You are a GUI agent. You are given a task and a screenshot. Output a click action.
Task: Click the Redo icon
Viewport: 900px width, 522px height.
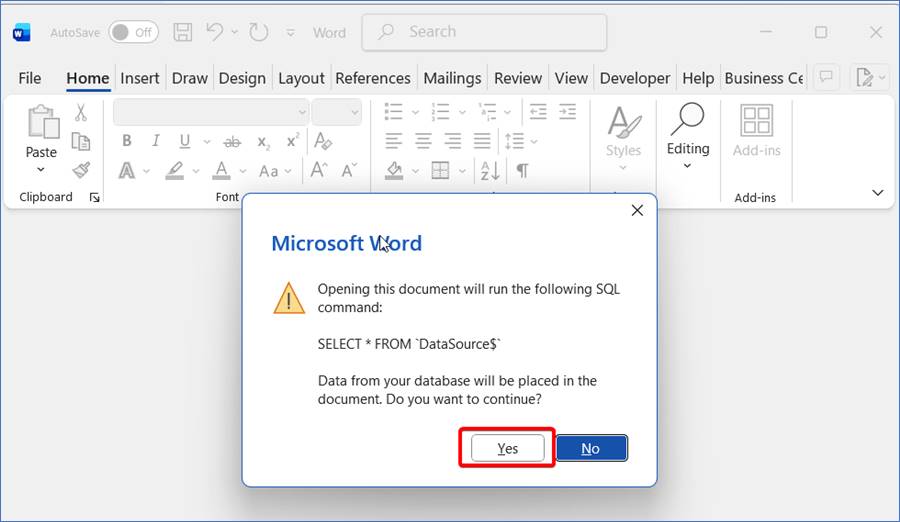(x=258, y=32)
